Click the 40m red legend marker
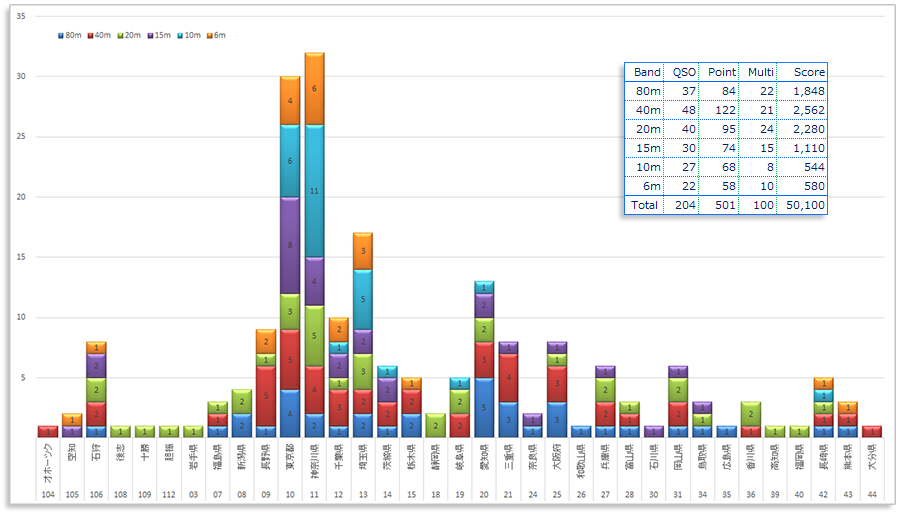Image resolution: width=900 pixels, height=513 pixels. pos(89,35)
